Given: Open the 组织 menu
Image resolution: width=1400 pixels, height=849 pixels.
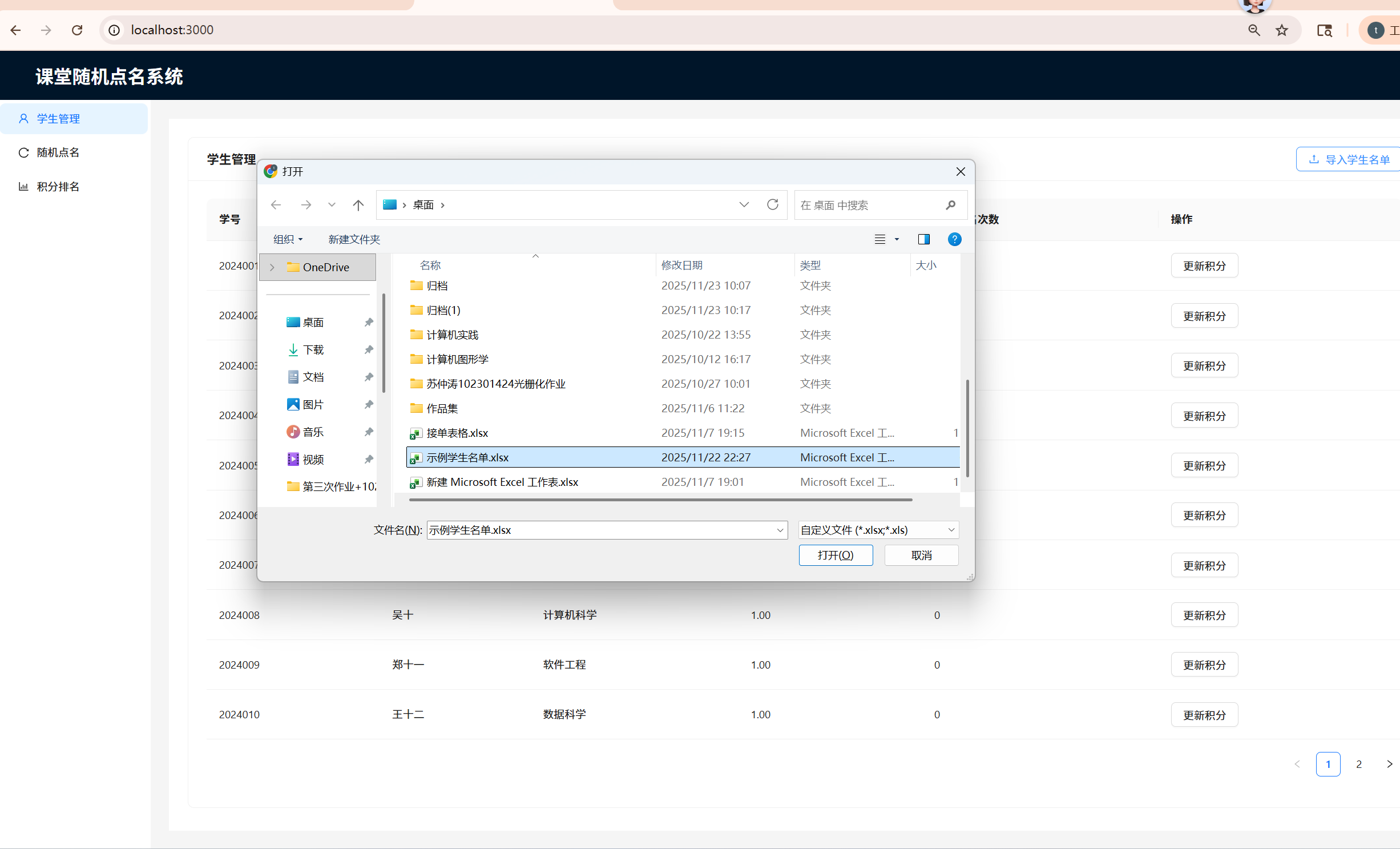Looking at the screenshot, I should click(x=288, y=239).
